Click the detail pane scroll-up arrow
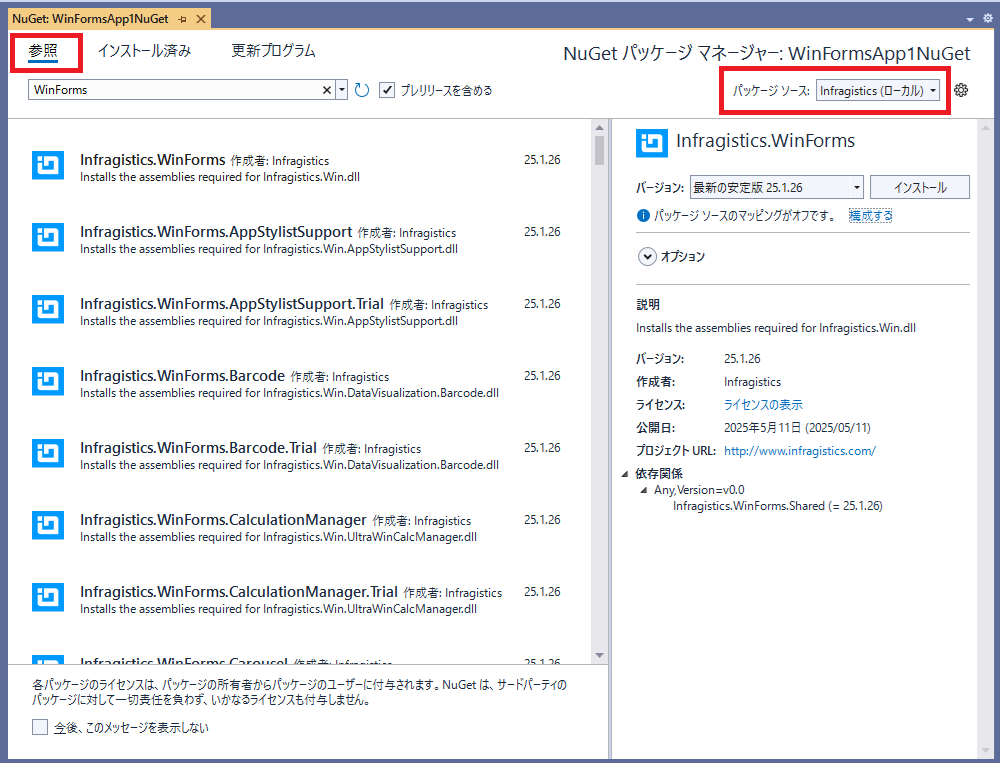 (x=986, y=127)
